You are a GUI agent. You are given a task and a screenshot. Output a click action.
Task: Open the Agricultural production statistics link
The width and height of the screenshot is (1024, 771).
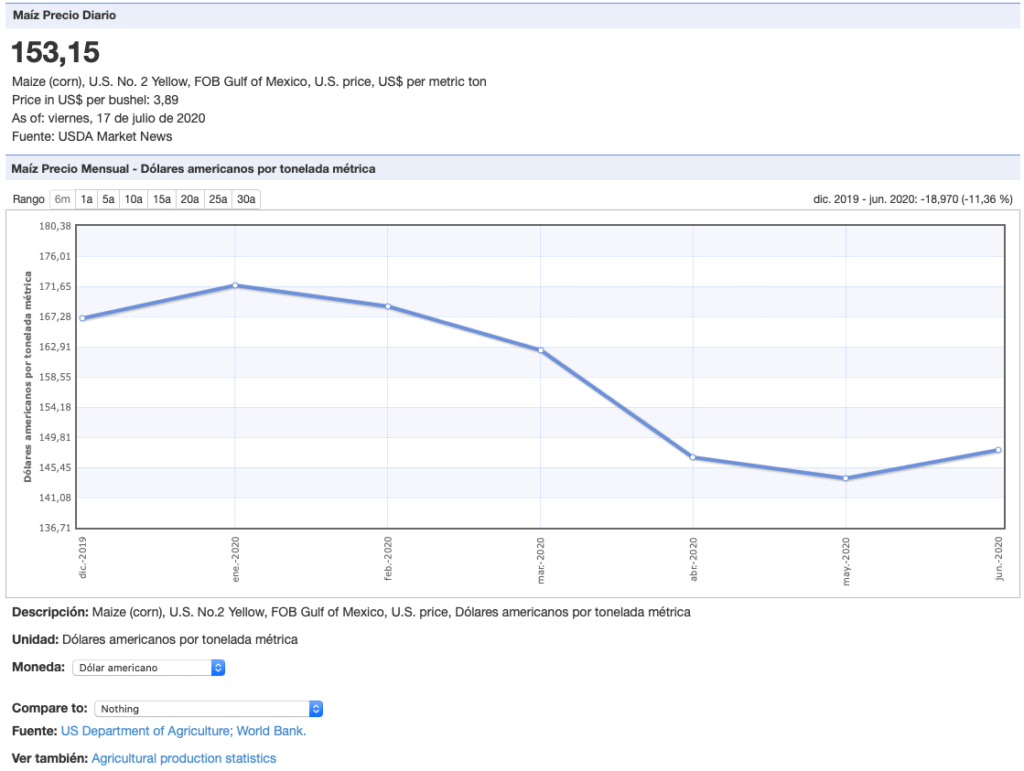(184, 759)
